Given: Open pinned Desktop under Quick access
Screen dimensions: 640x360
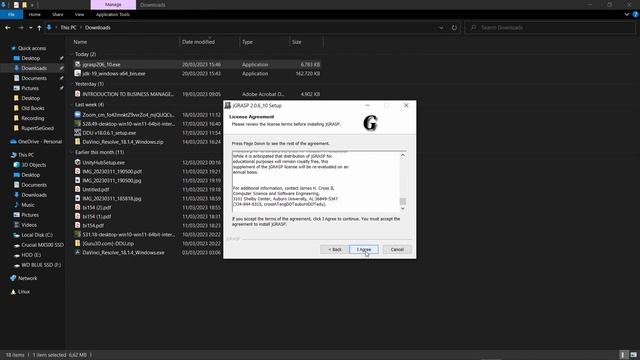Looking at the screenshot, I should point(31,58).
